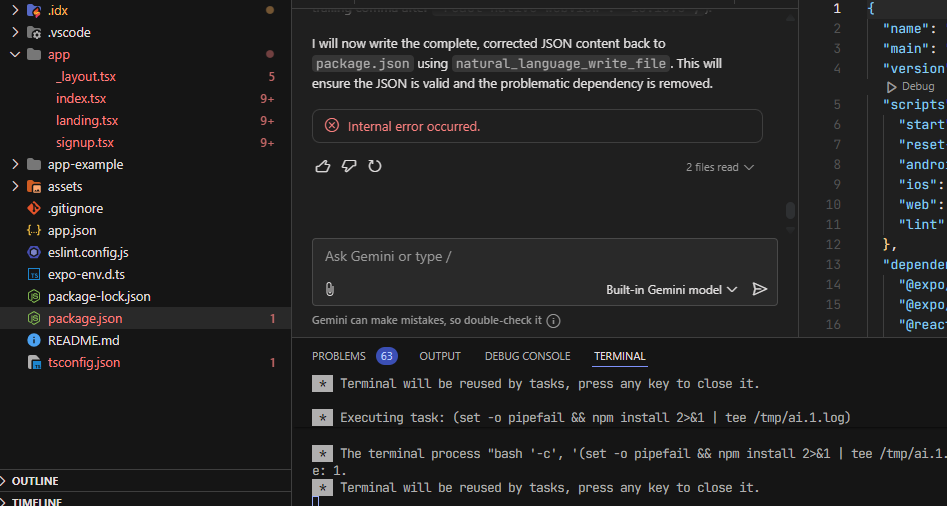The width and height of the screenshot is (947, 506).
Task: Open package-lock.json in explorer
Action: (99, 296)
